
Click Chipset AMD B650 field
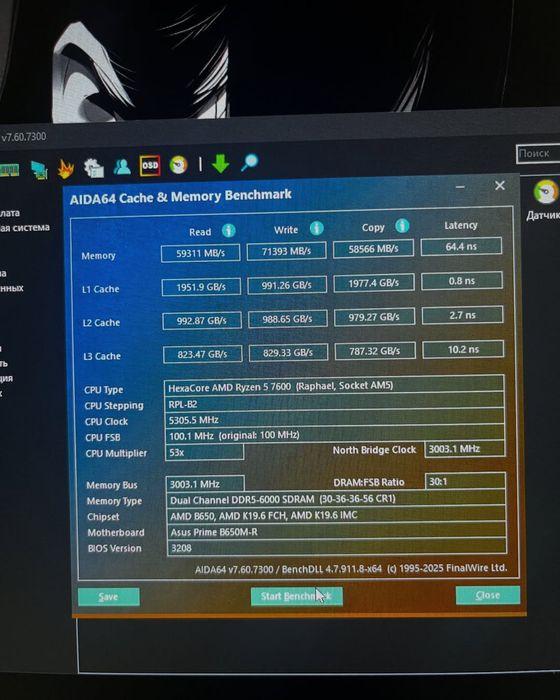(337, 515)
